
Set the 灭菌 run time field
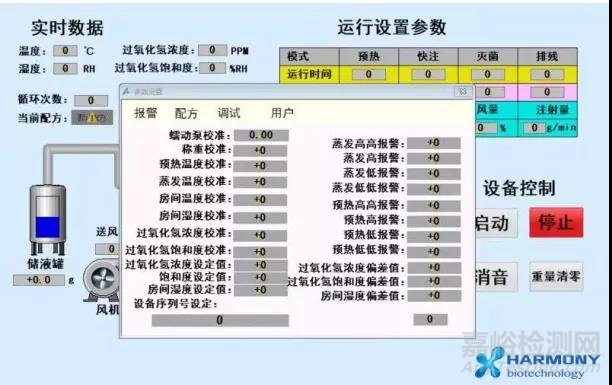[487, 74]
